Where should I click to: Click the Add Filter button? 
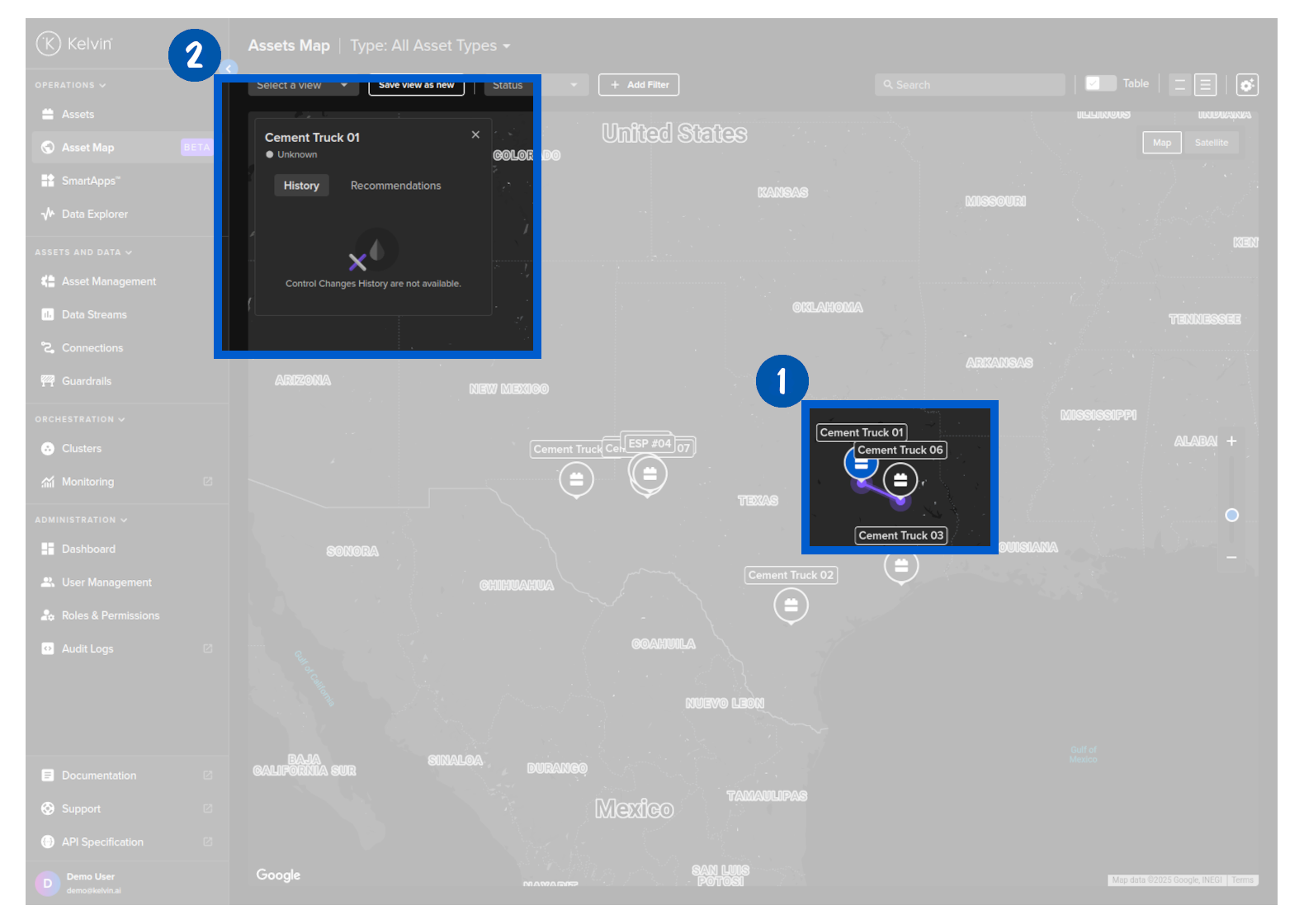click(639, 85)
